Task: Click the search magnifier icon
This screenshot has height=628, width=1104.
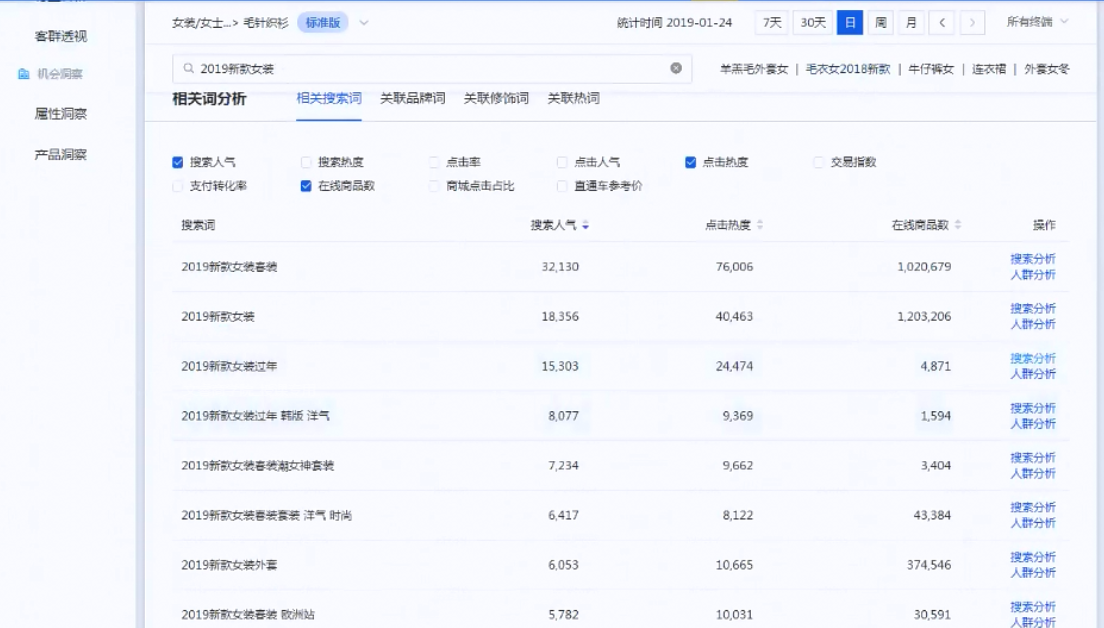Action: point(188,69)
